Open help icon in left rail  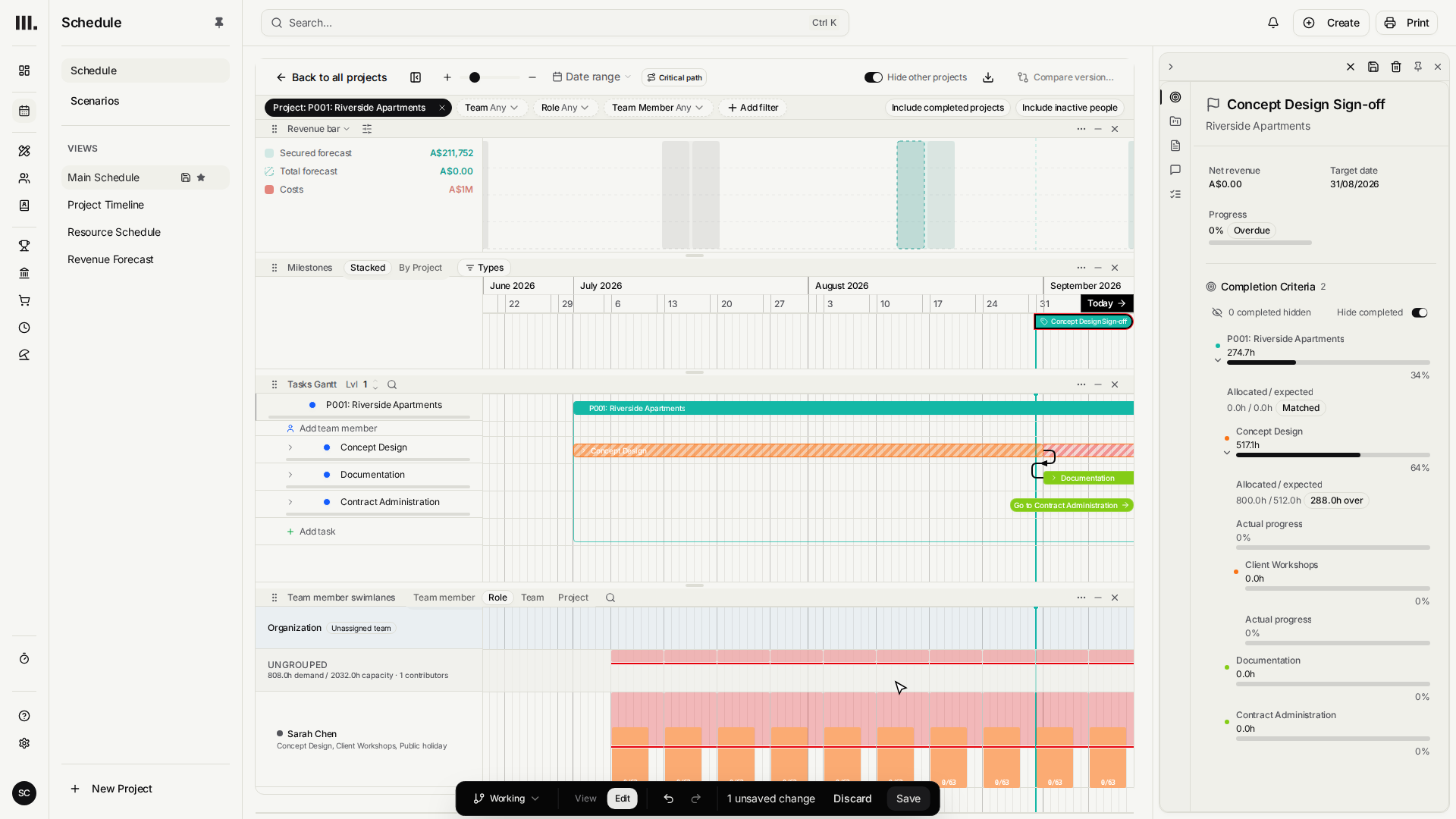coord(24,716)
